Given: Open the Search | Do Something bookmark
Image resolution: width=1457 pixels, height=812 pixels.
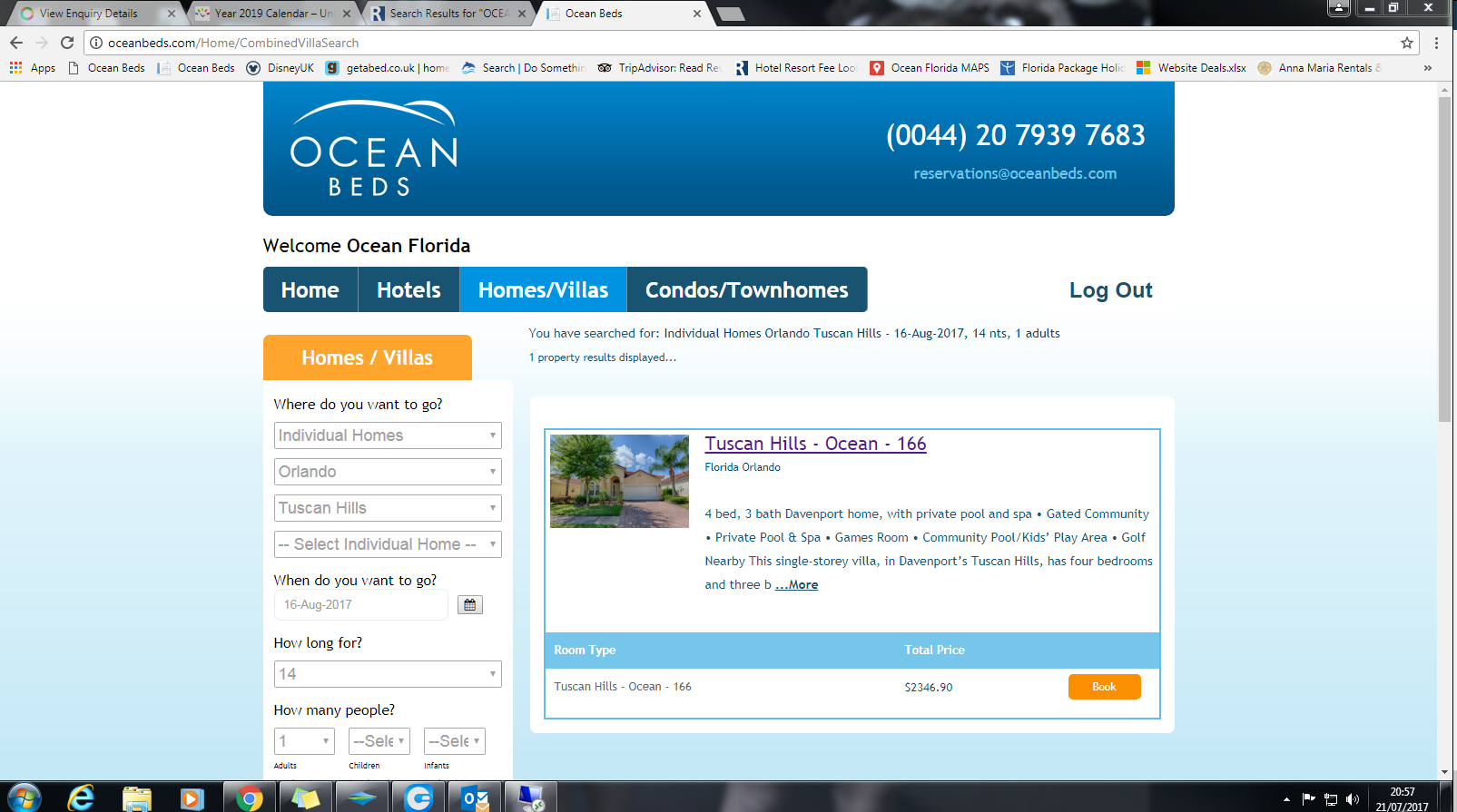Looking at the screenshot, I should click(x=524, y=68).
